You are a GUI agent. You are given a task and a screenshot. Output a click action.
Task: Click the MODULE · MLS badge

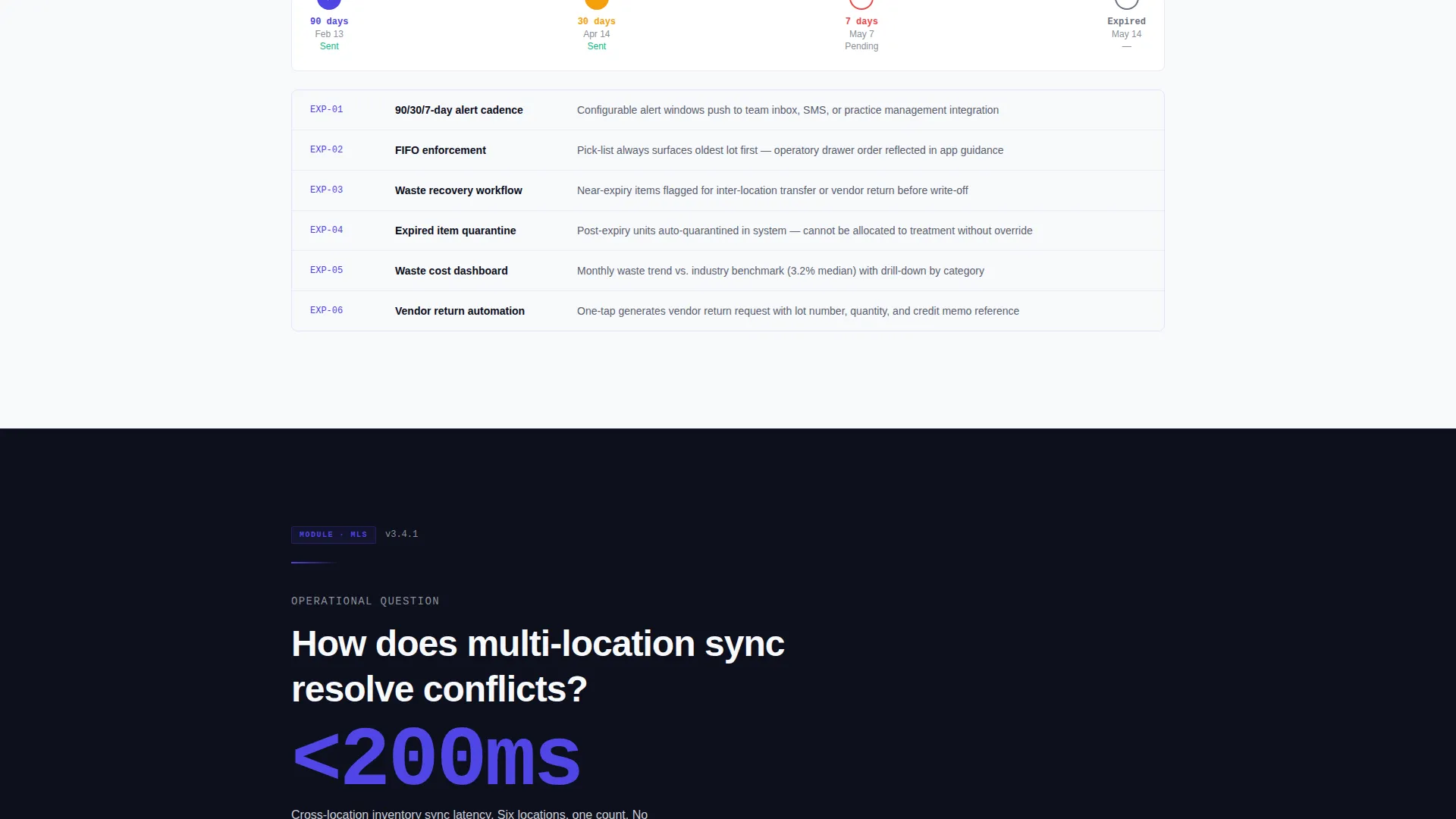point(334,535)
